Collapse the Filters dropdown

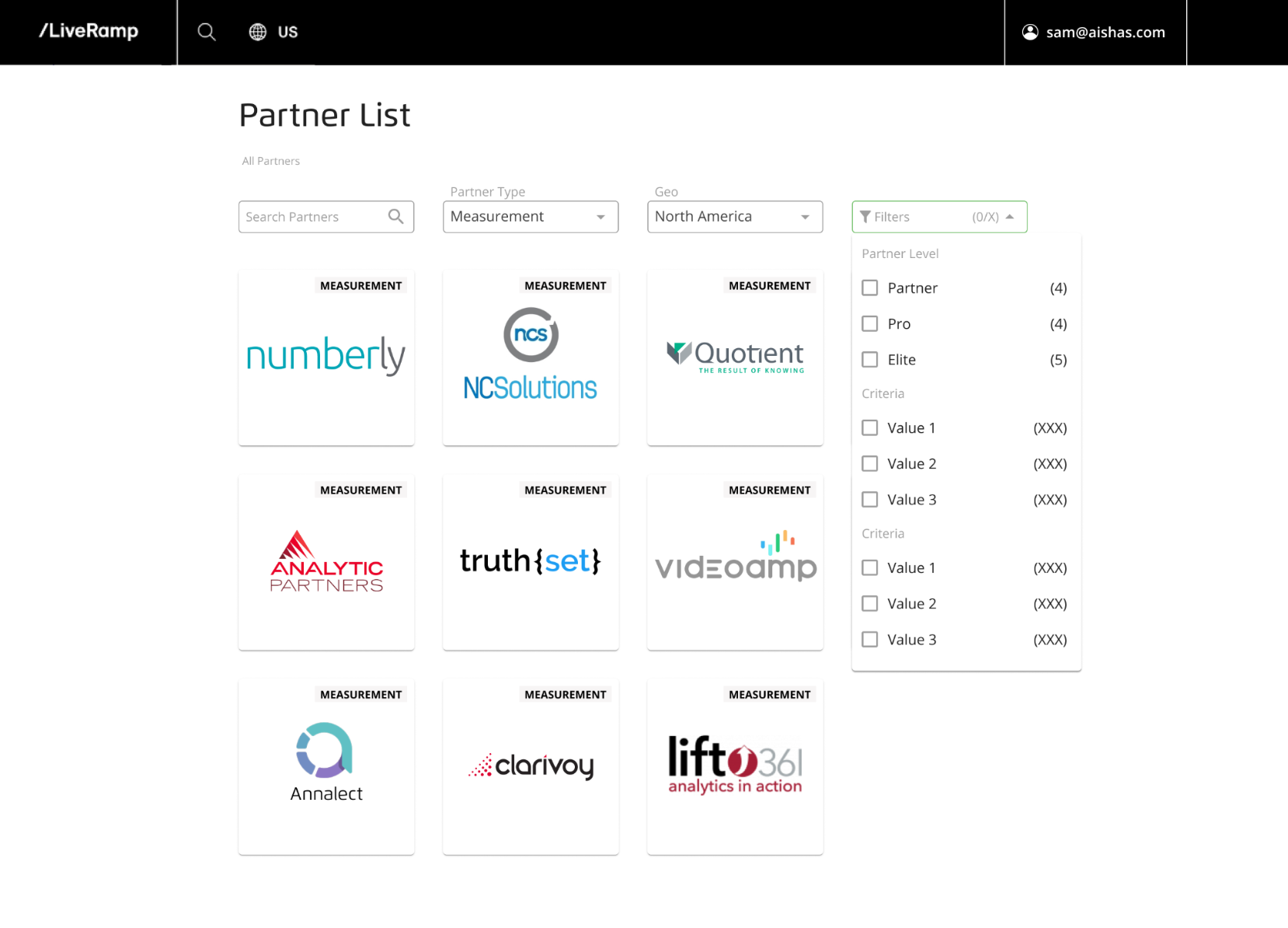[x=939, y=217]
